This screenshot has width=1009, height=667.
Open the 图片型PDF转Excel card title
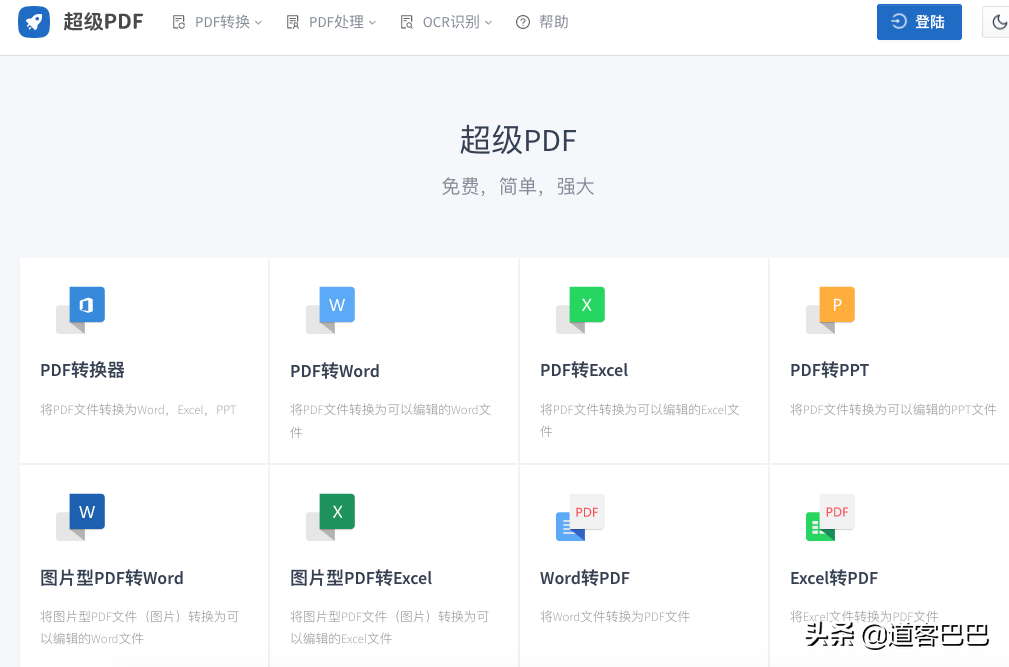361,578
